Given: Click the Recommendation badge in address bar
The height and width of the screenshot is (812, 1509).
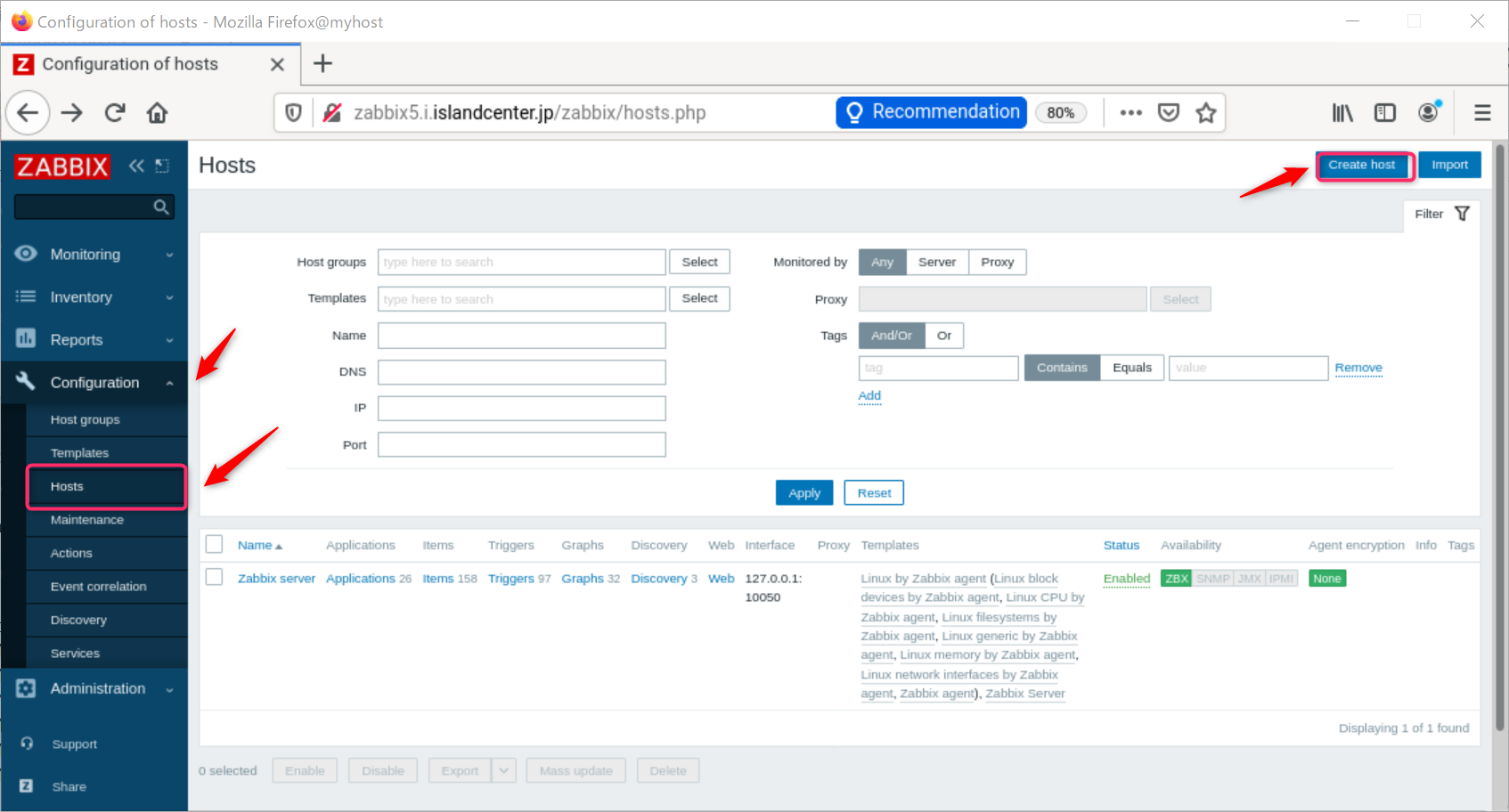Looking at the screenshot, I should pyautogui.click(x=932, y=112).
